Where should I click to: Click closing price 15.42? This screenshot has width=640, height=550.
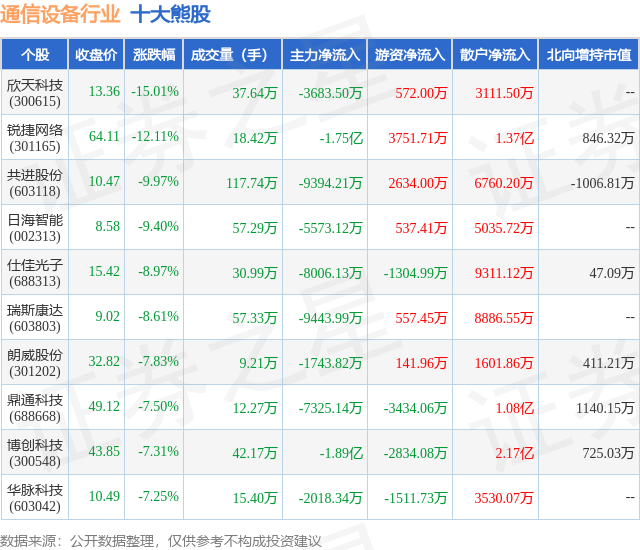pyautogui.click(x=104, y=271)
